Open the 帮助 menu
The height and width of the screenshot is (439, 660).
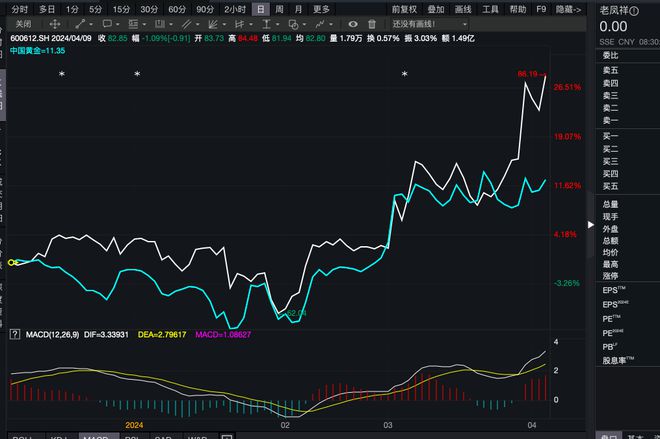pyautogui.click(x=517, y=8)
